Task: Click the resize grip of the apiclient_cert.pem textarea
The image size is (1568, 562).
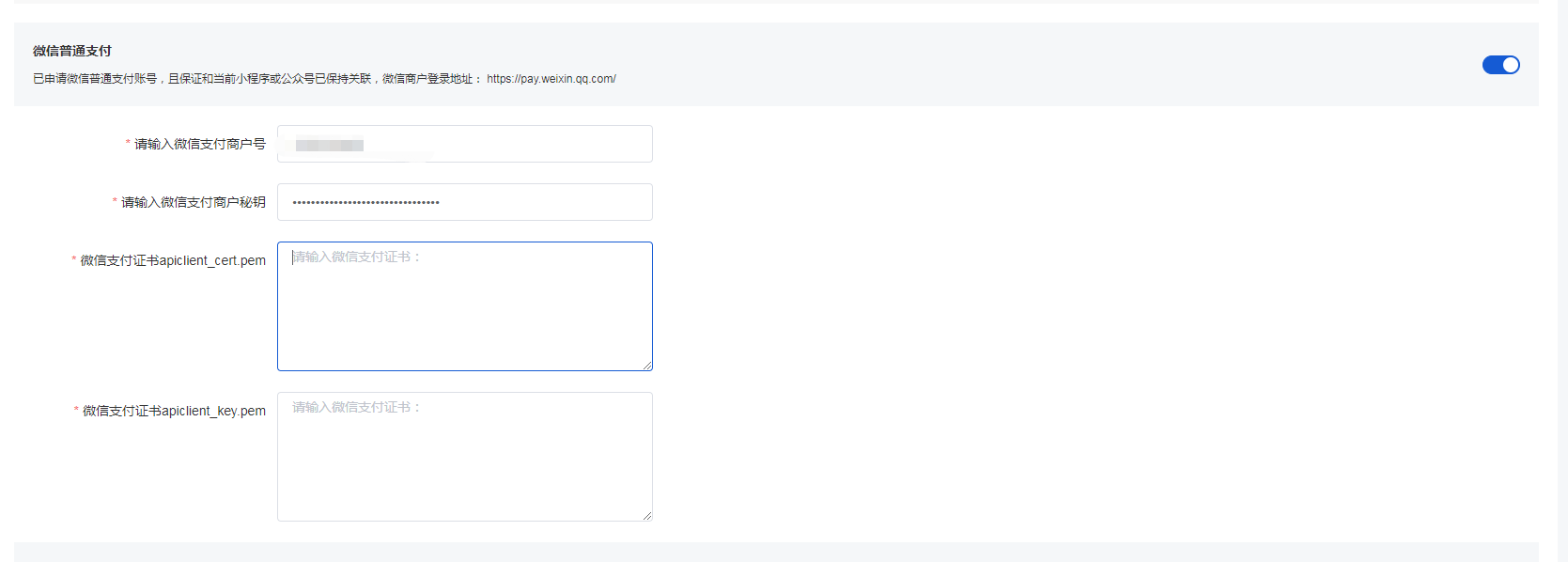Action: click(x=647, y=366)
